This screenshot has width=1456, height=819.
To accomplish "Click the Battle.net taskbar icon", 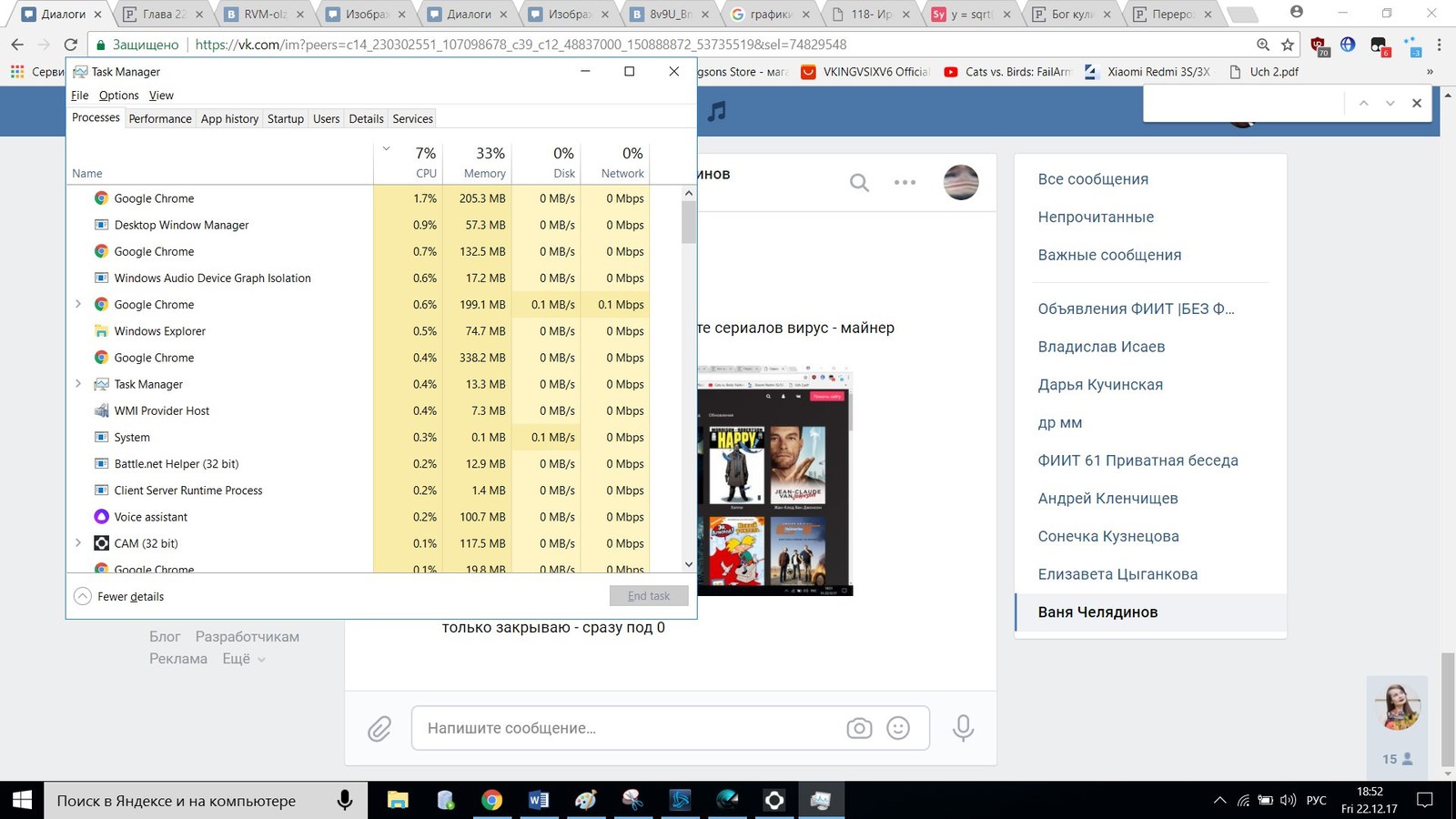I will [680, 800].
